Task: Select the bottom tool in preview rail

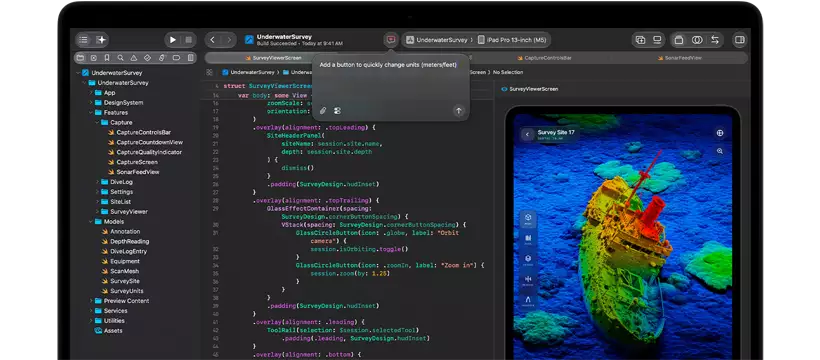Action: [528, 300]
